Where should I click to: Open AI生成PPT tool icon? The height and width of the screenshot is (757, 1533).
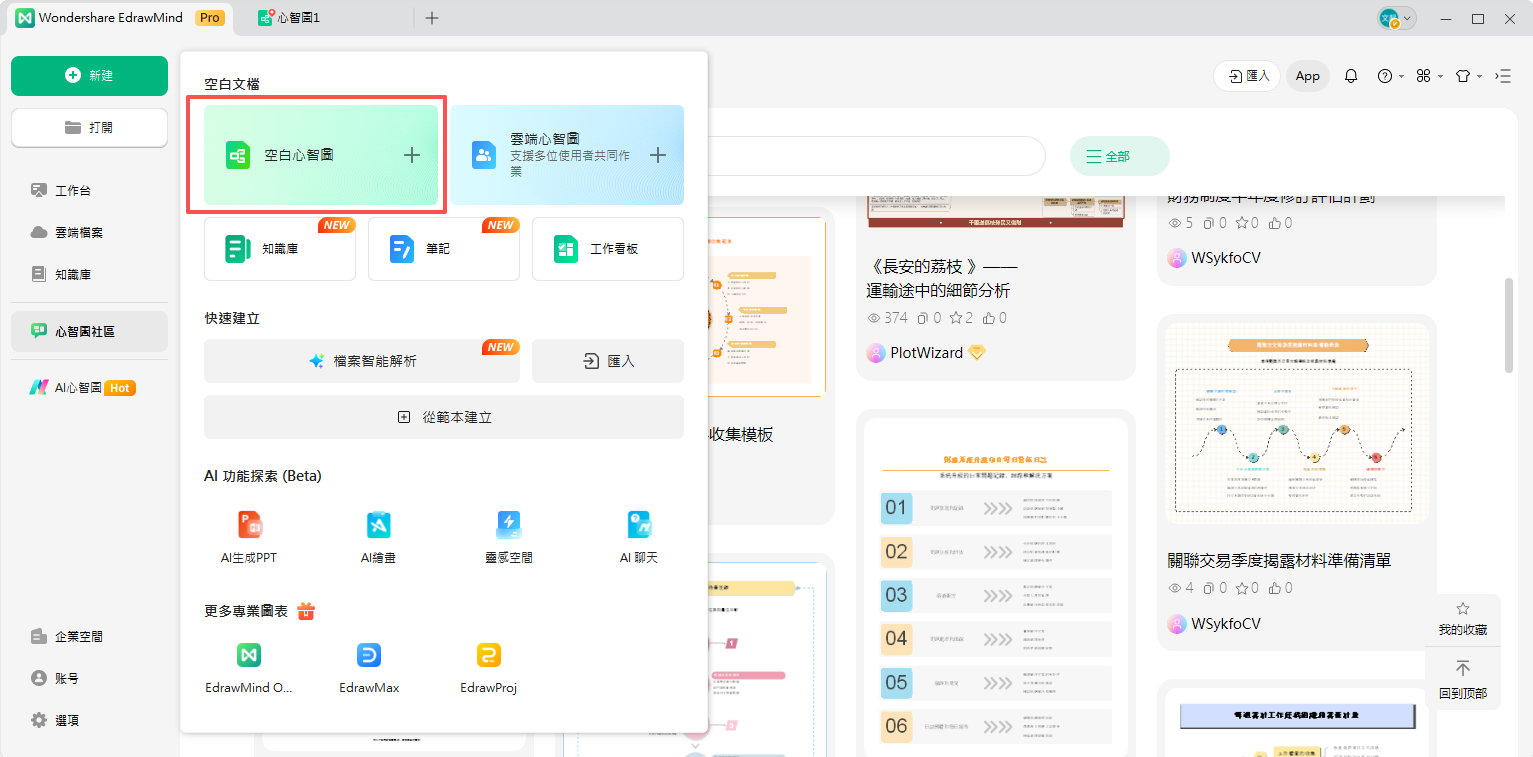[x=249, y=525]
